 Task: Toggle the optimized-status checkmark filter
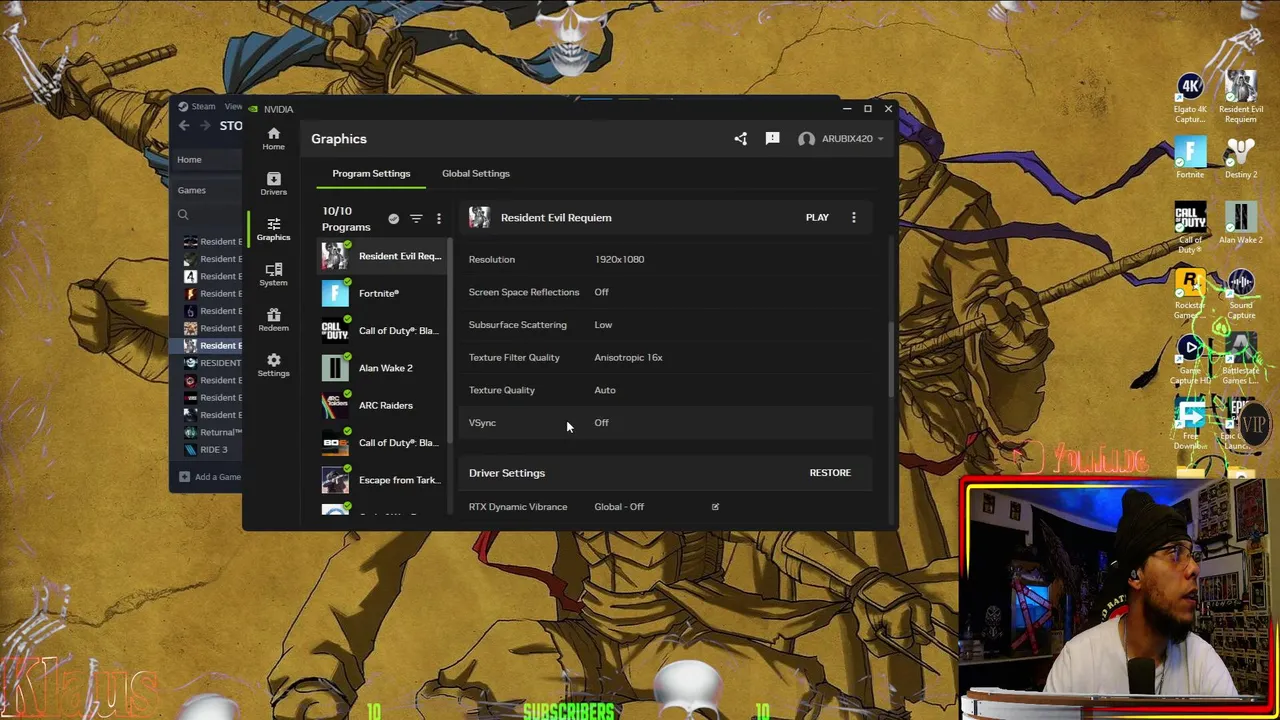pyautogui.click(x=393, y=218)
